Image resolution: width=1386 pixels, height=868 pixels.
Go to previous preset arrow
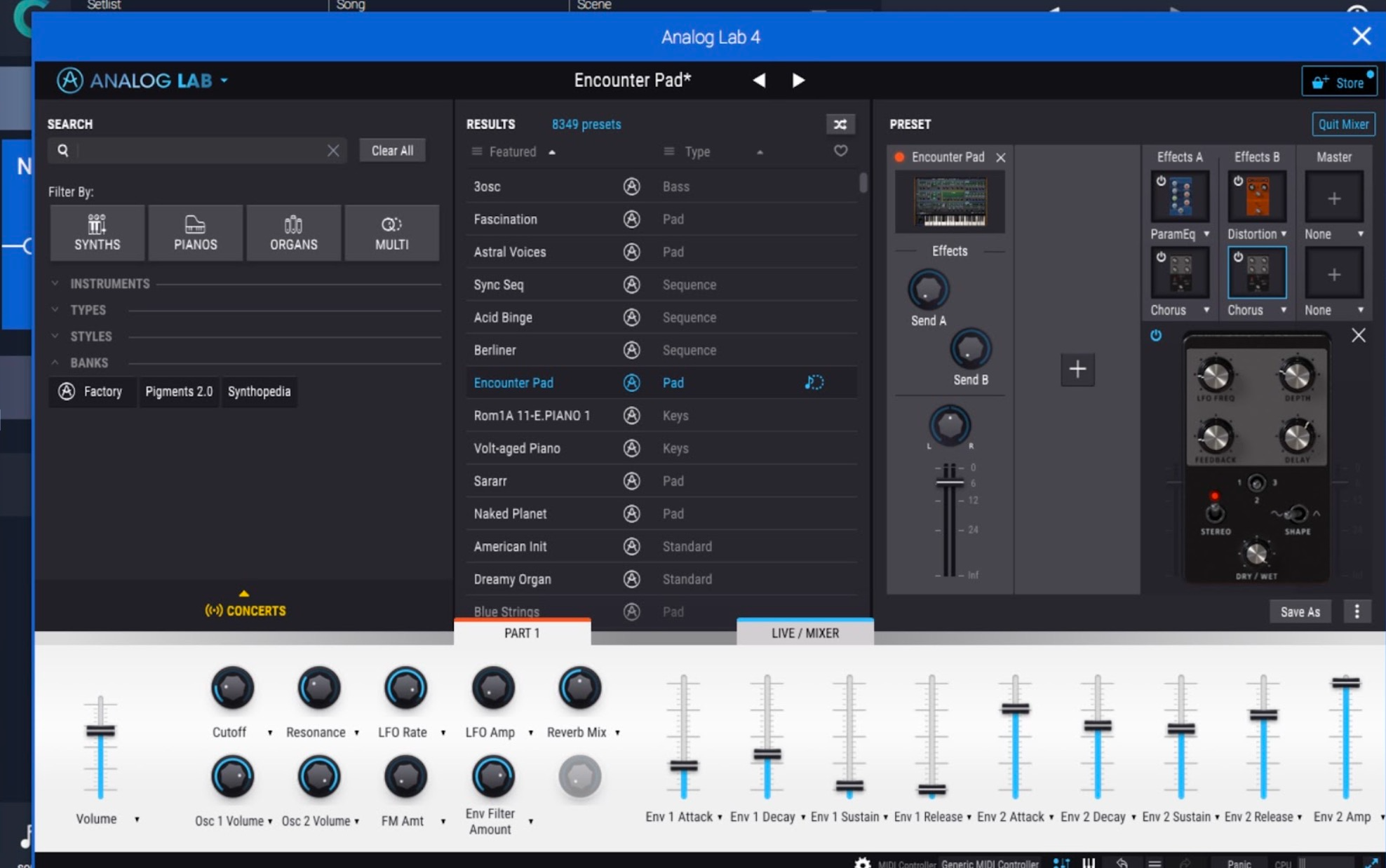click(759, 81)
